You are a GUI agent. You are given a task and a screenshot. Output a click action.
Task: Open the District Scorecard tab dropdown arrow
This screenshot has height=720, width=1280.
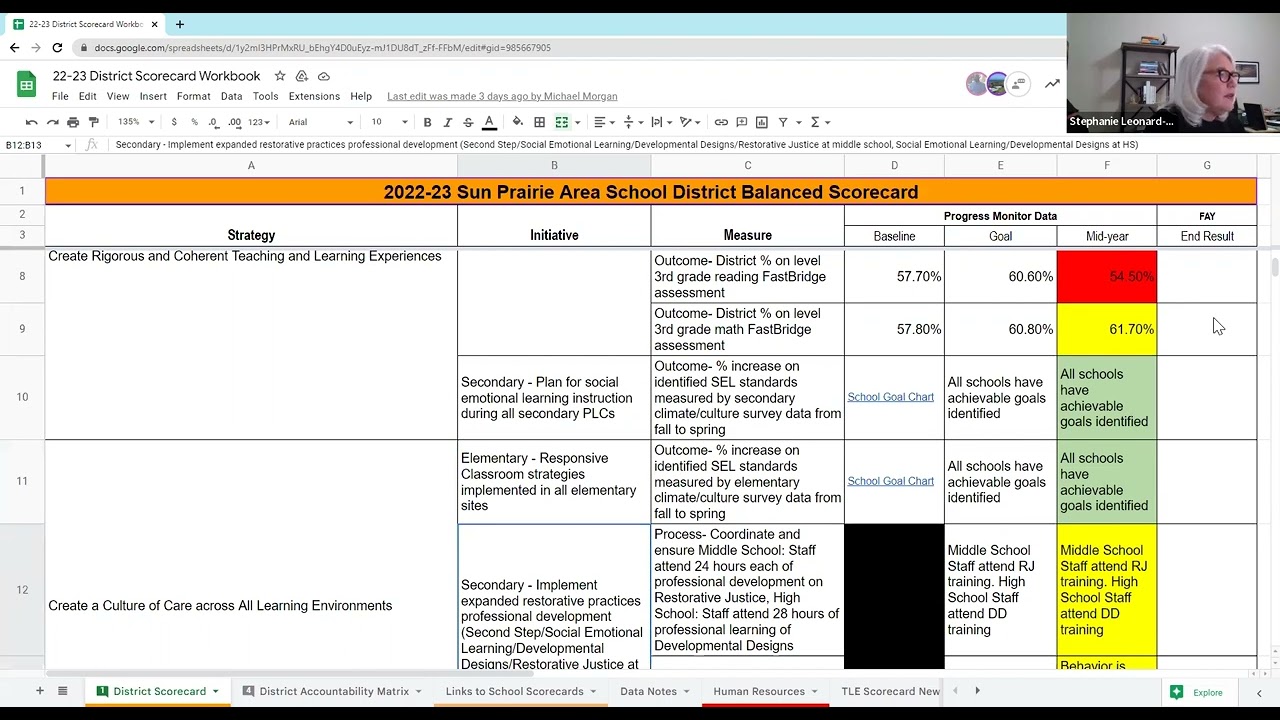click(215, 692)
